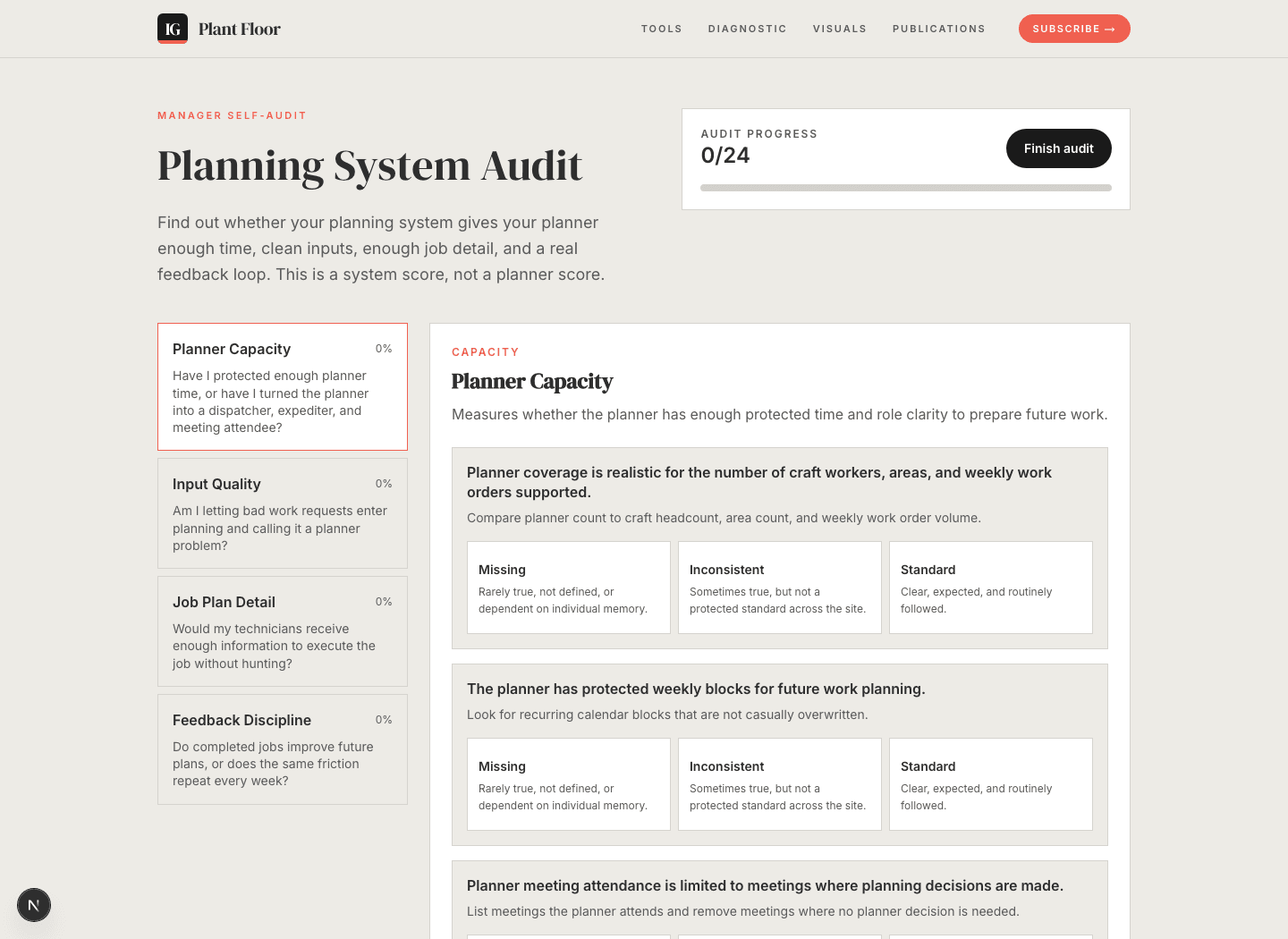
Task: Choose Inconsistent for planner coverage question
Action: coord(780,588)
